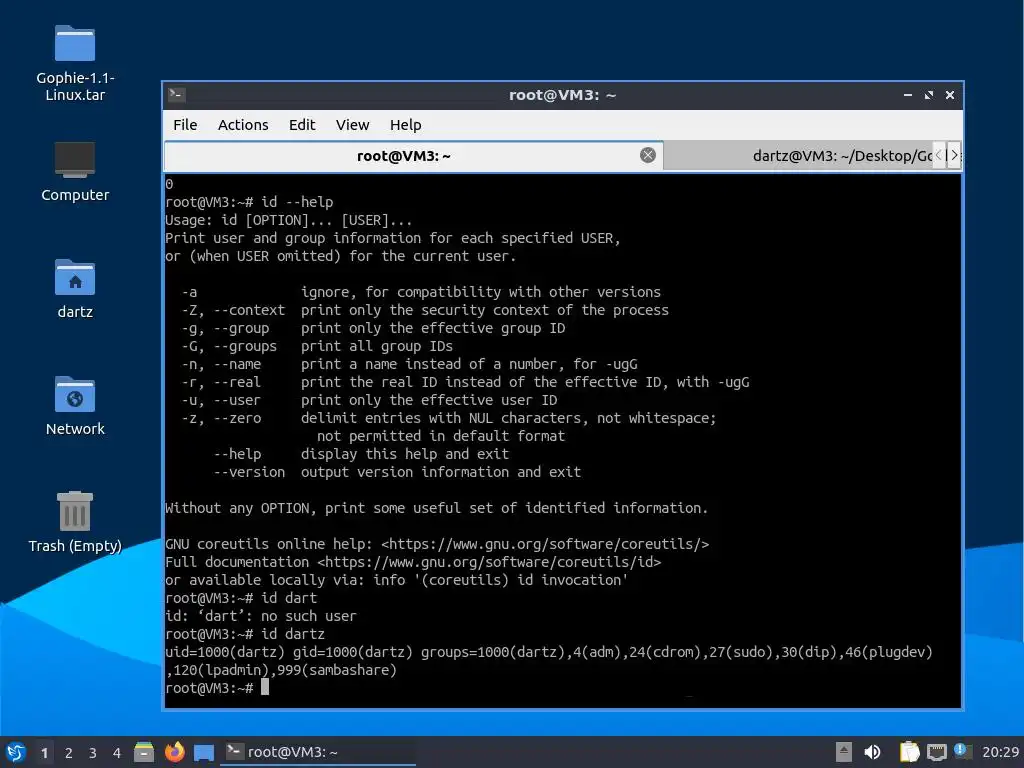Open the View menu
The image size is (1024, 768).
tap(352, 125)
